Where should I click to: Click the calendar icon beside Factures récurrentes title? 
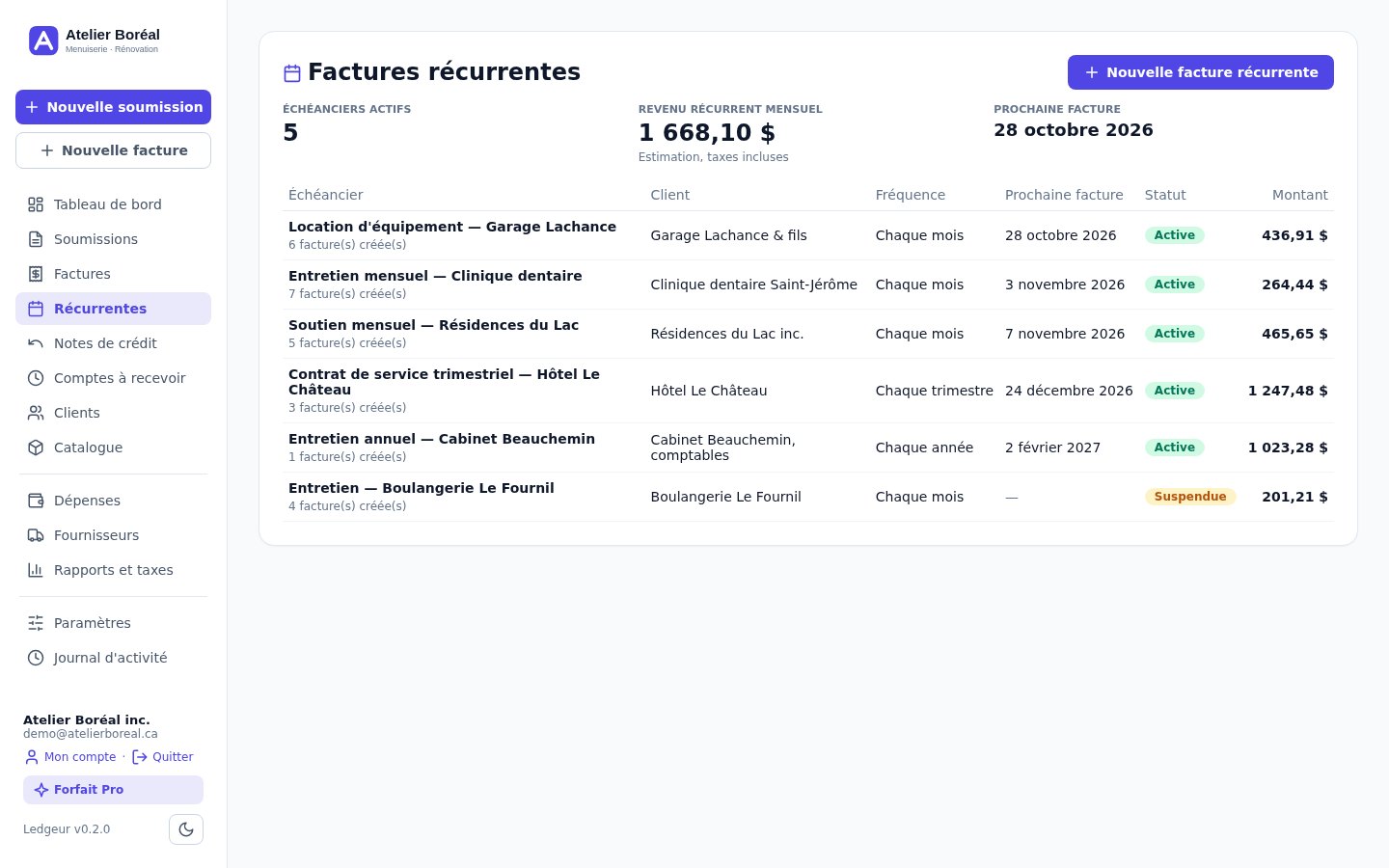pos(292,73)
